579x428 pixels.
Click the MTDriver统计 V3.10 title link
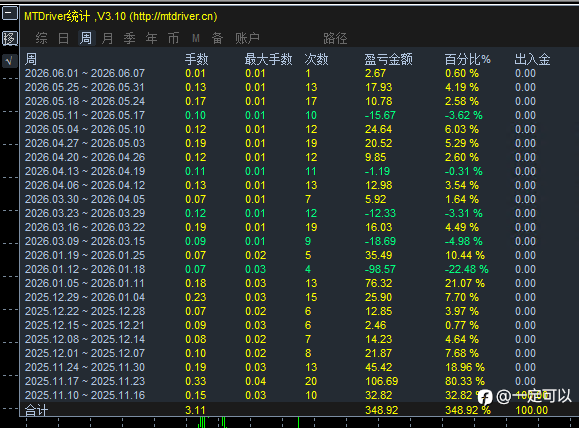pyautogui.click(x=121, y=16)
